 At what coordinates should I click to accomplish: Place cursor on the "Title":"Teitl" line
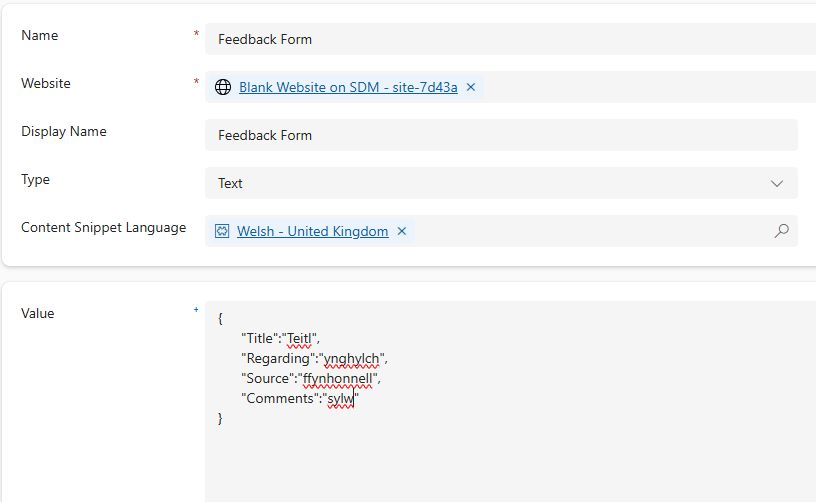pos(280,339)
